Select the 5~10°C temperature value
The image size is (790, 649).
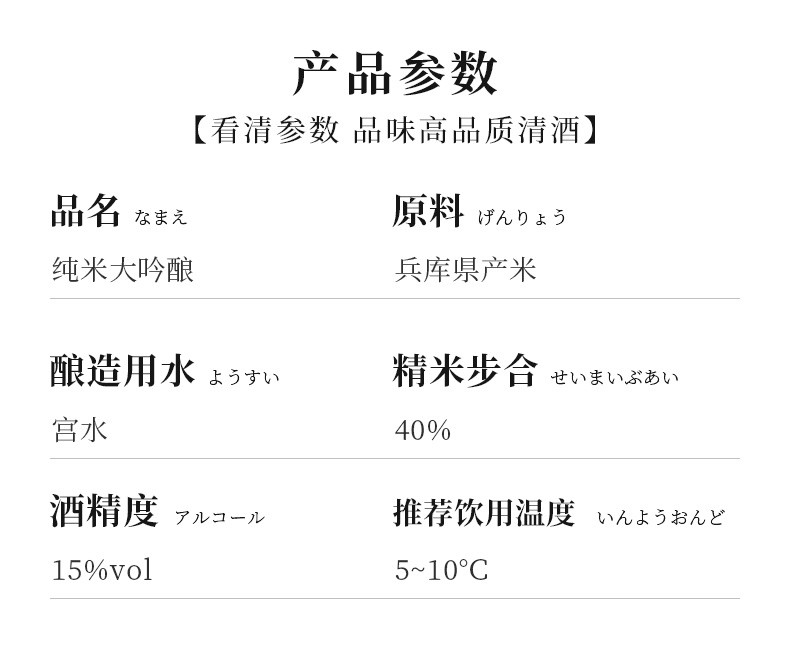(x=441, y=570)
